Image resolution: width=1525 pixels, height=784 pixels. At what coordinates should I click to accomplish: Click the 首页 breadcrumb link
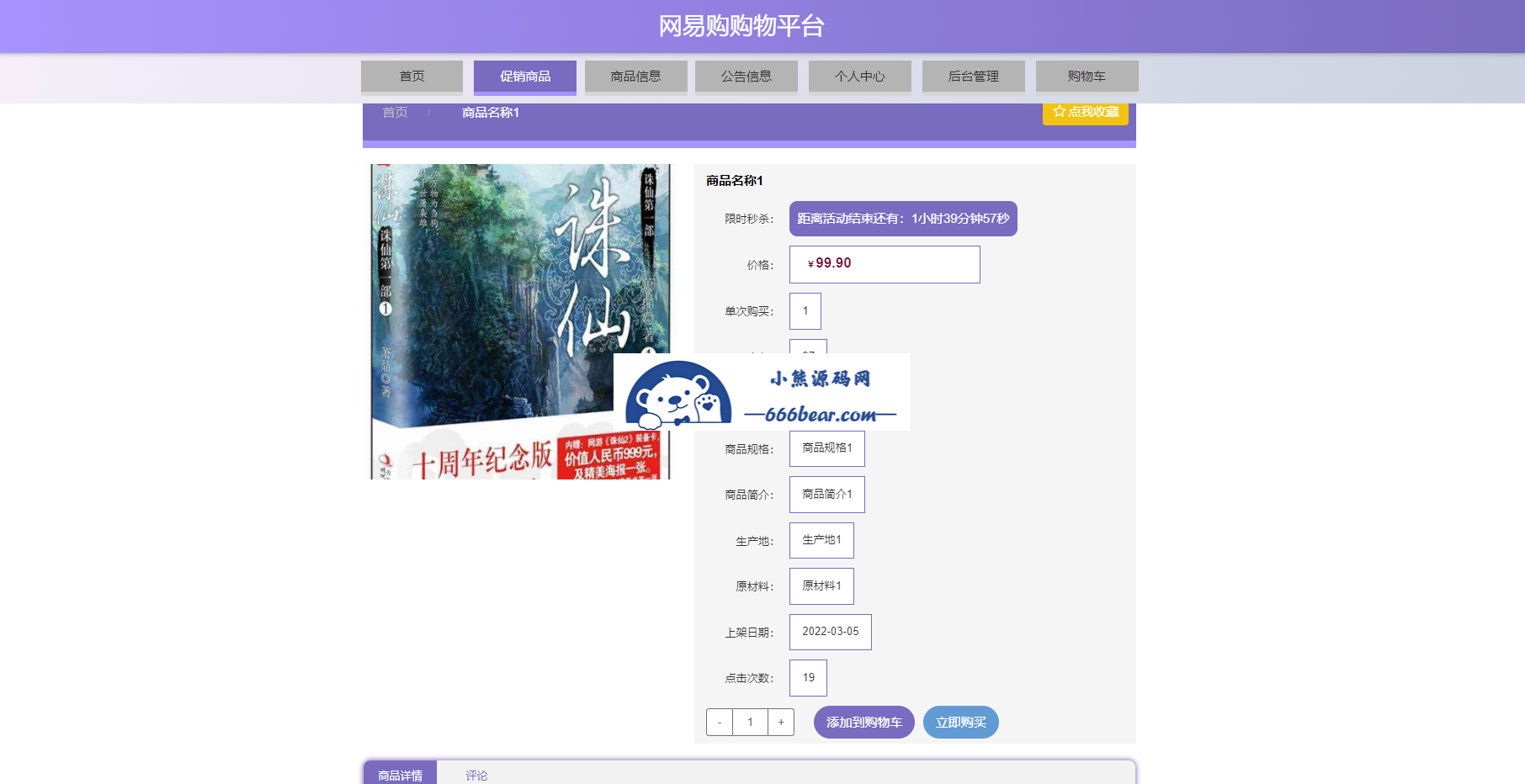point(395,113)
